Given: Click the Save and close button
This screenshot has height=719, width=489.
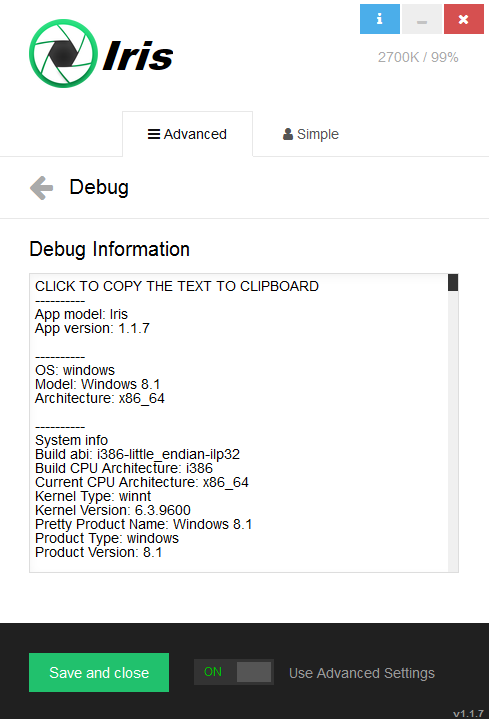Looking at the screenshot, I should point(99,672).
